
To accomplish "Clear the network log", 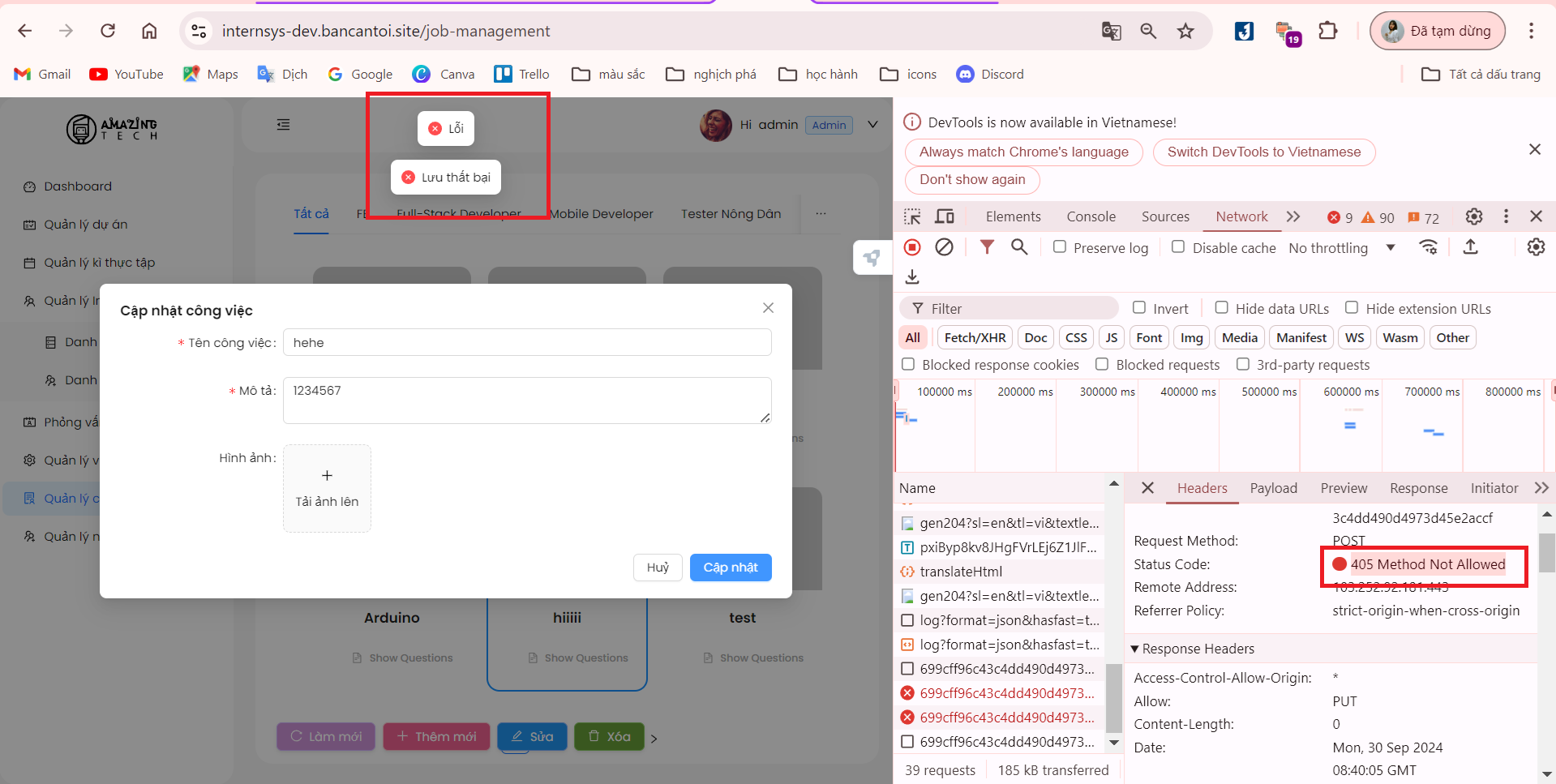I will [x=944, y=247].
